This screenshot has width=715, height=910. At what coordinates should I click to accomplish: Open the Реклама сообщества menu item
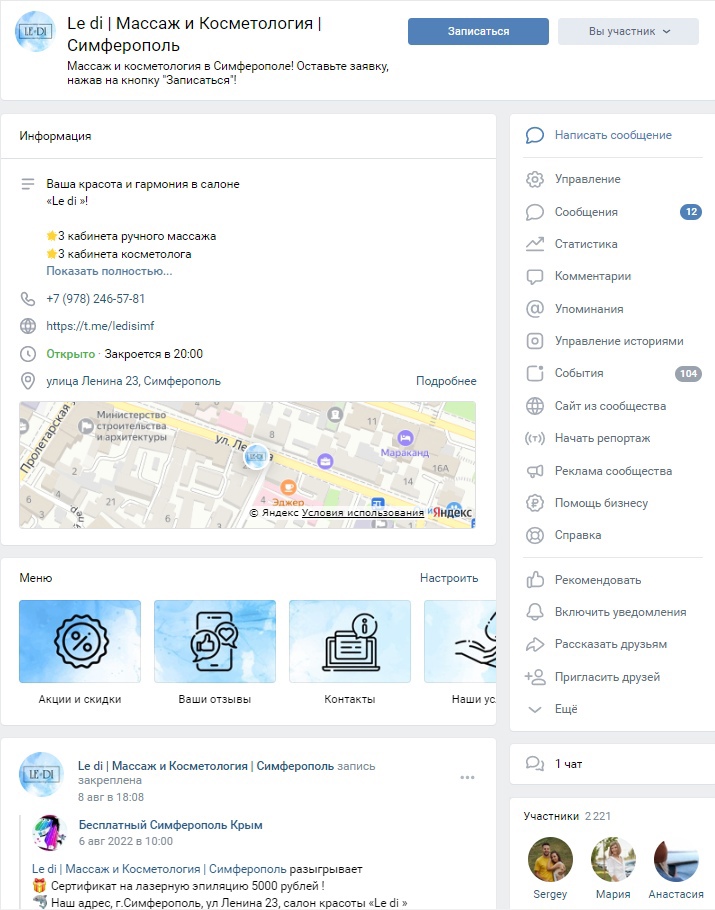613,471
